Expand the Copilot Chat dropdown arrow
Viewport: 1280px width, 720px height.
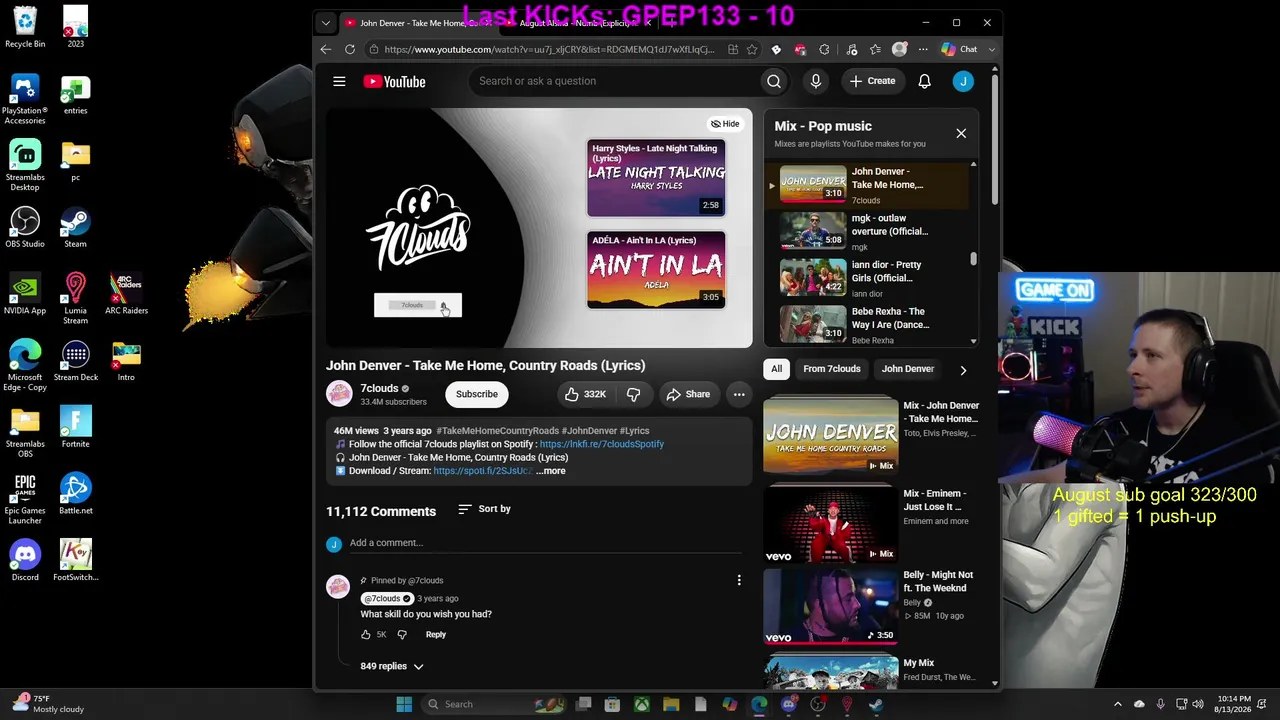[992, 49]
